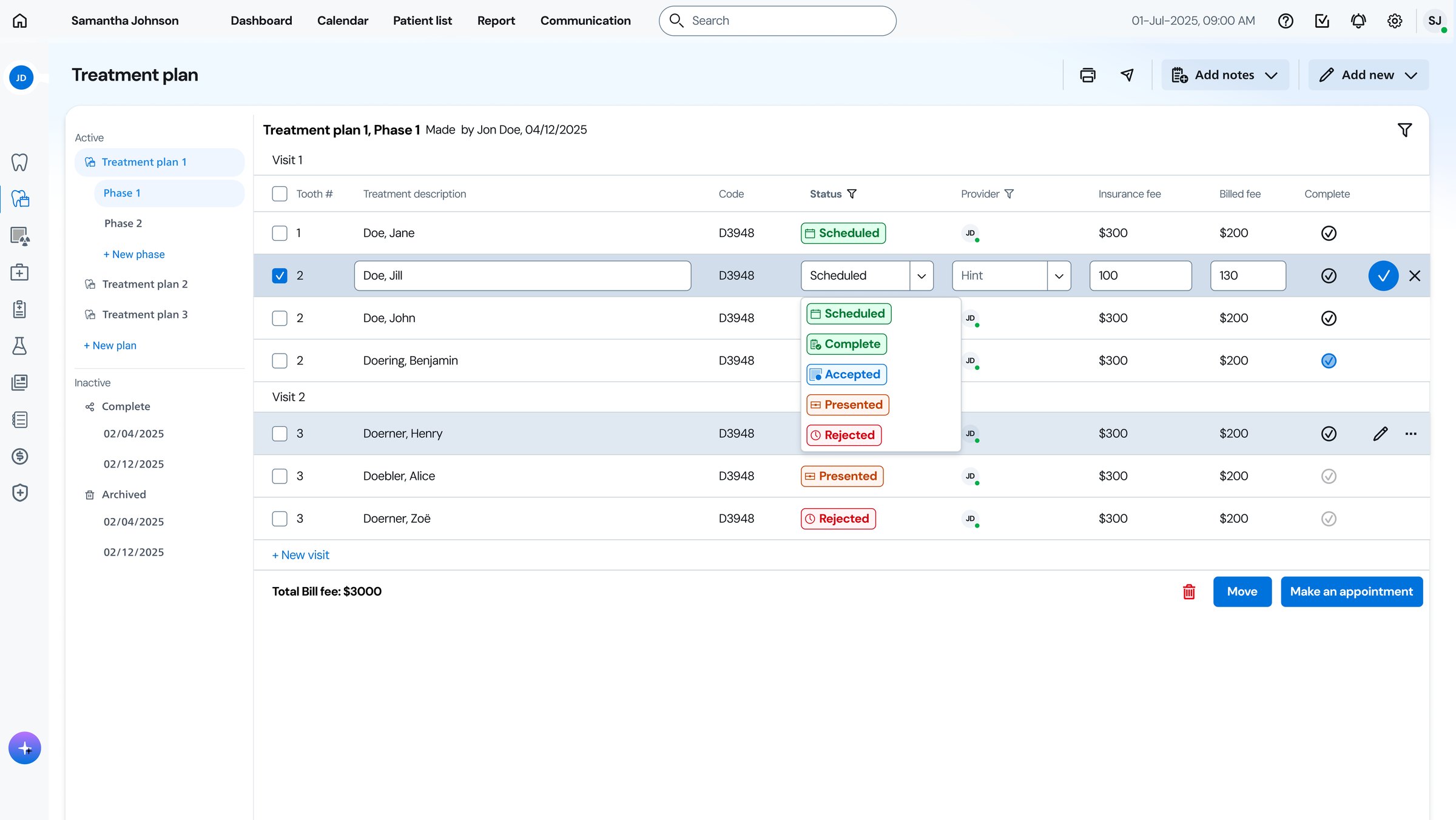Click the red trash delete icon
1456x820 pixels.
tap(1189, 591)
